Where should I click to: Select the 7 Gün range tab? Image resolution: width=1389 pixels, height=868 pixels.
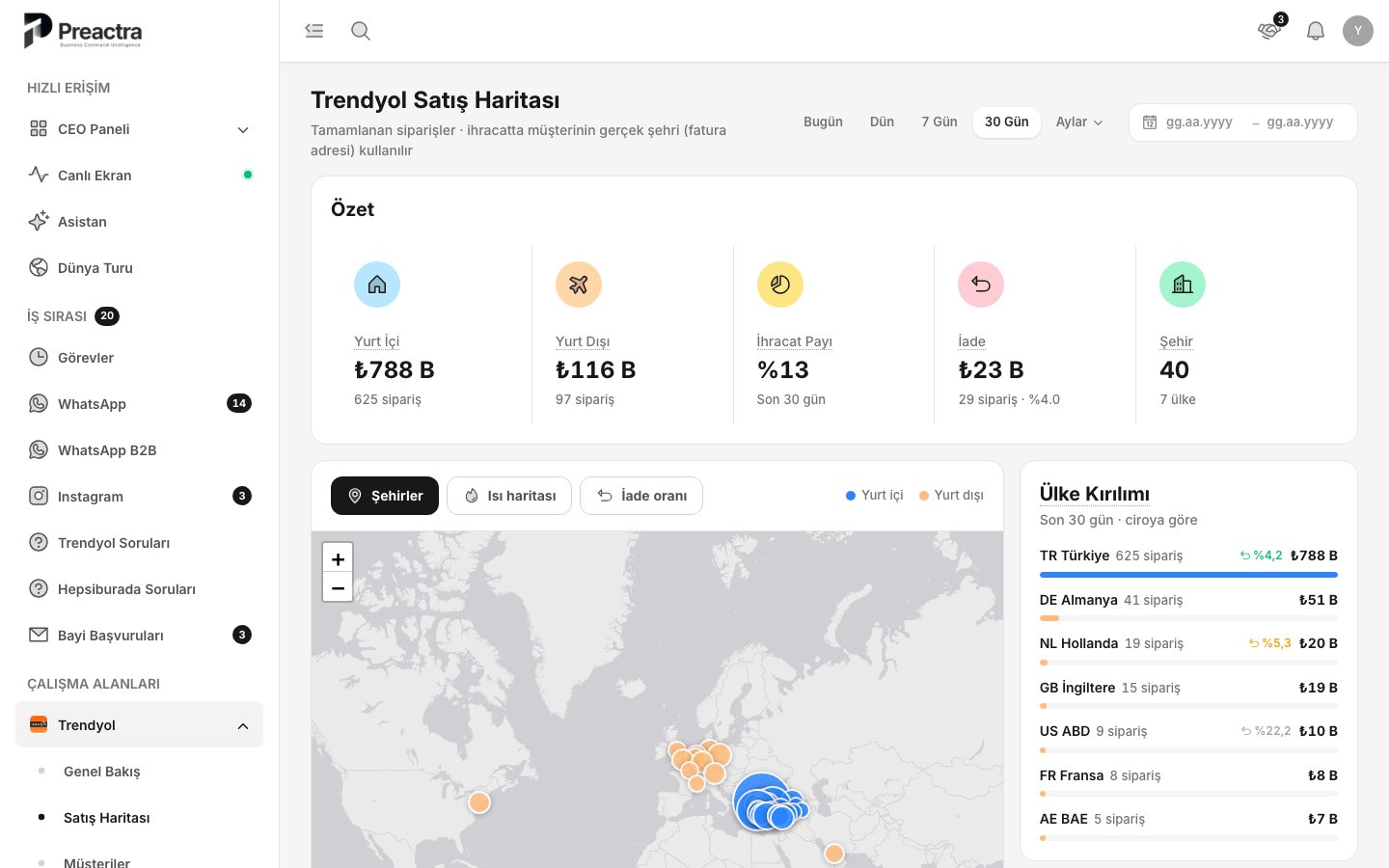[940, 122]
